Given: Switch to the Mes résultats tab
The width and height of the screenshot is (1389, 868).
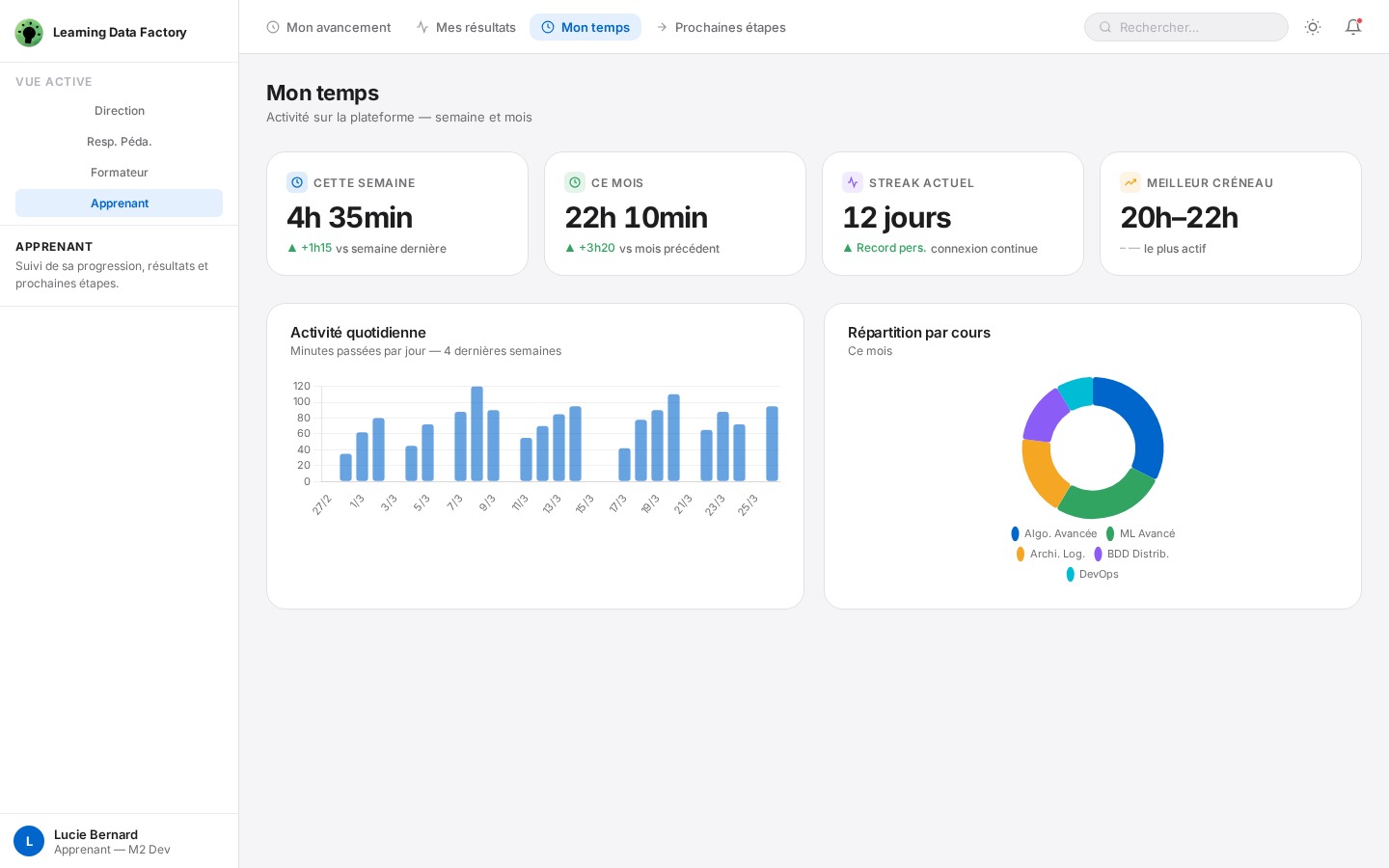Looking at the screenshot, I should 466,27.
